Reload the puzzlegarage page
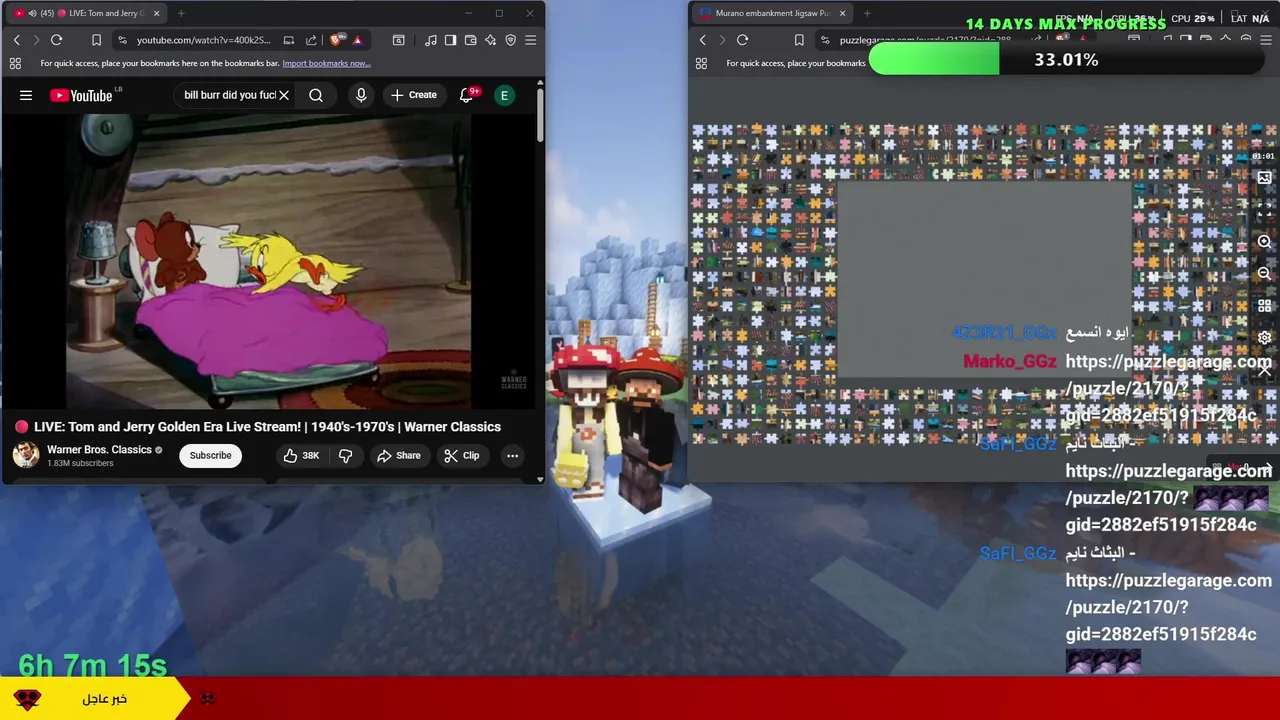The image size is (1280, 720). (742, 40)
